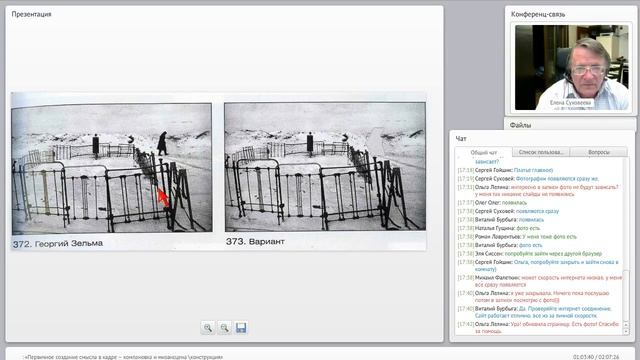This screenshot has width=640, height=360.
Task: Select Михаил Фалетюкс message about internet speed
Action: 540,281
